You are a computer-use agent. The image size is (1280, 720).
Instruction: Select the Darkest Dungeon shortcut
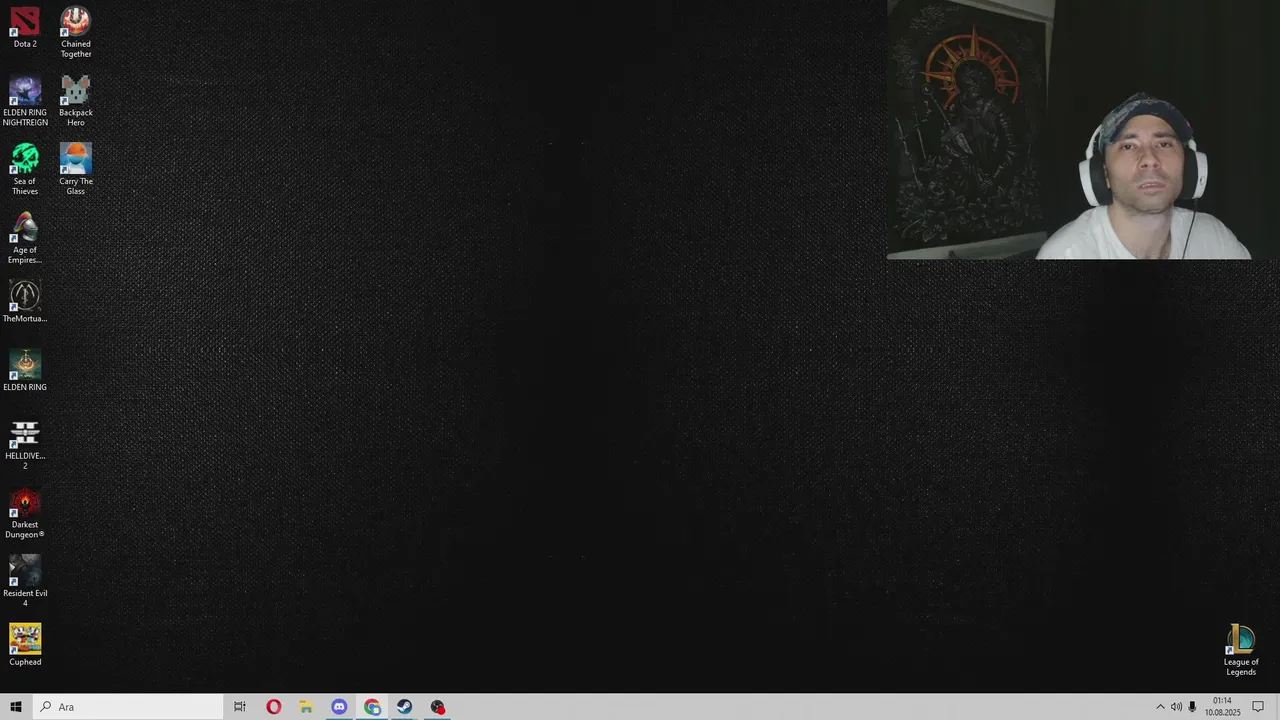point(25,513)
